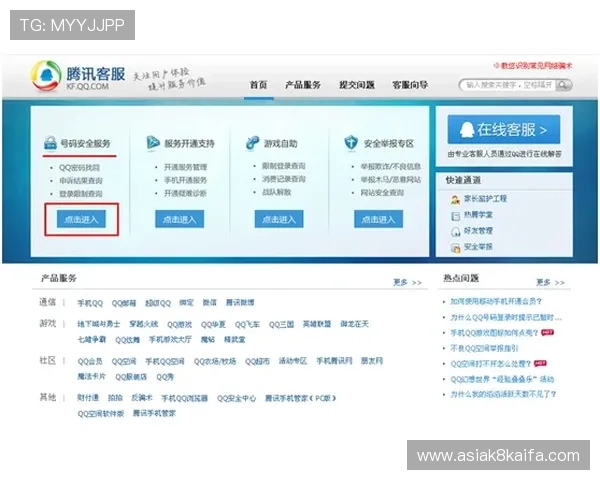This screenshot has height=480, width=600.
Task: Open the 产品服务 navigation tab
Action: 303,85
